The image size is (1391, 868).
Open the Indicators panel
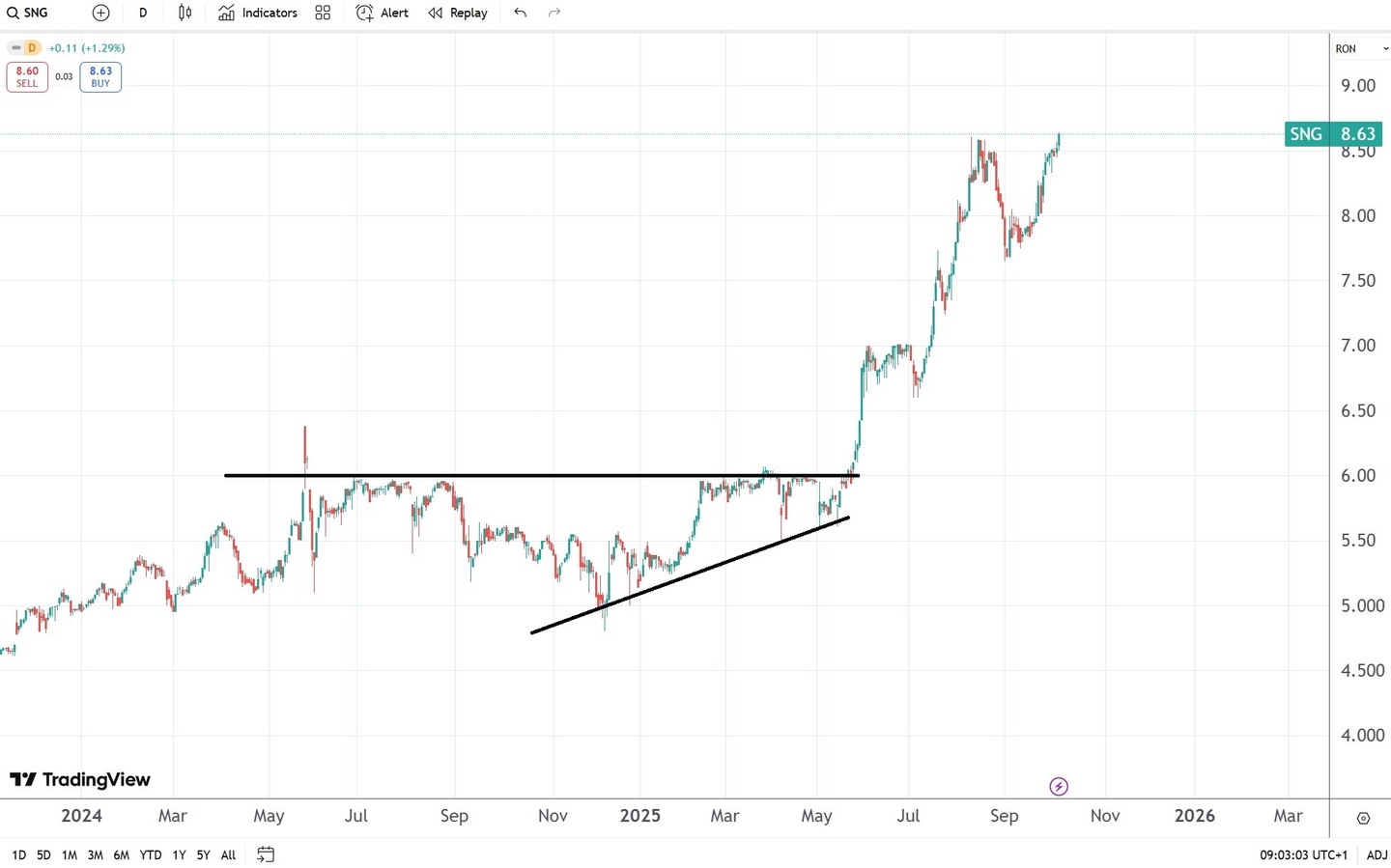click(258, 13)
